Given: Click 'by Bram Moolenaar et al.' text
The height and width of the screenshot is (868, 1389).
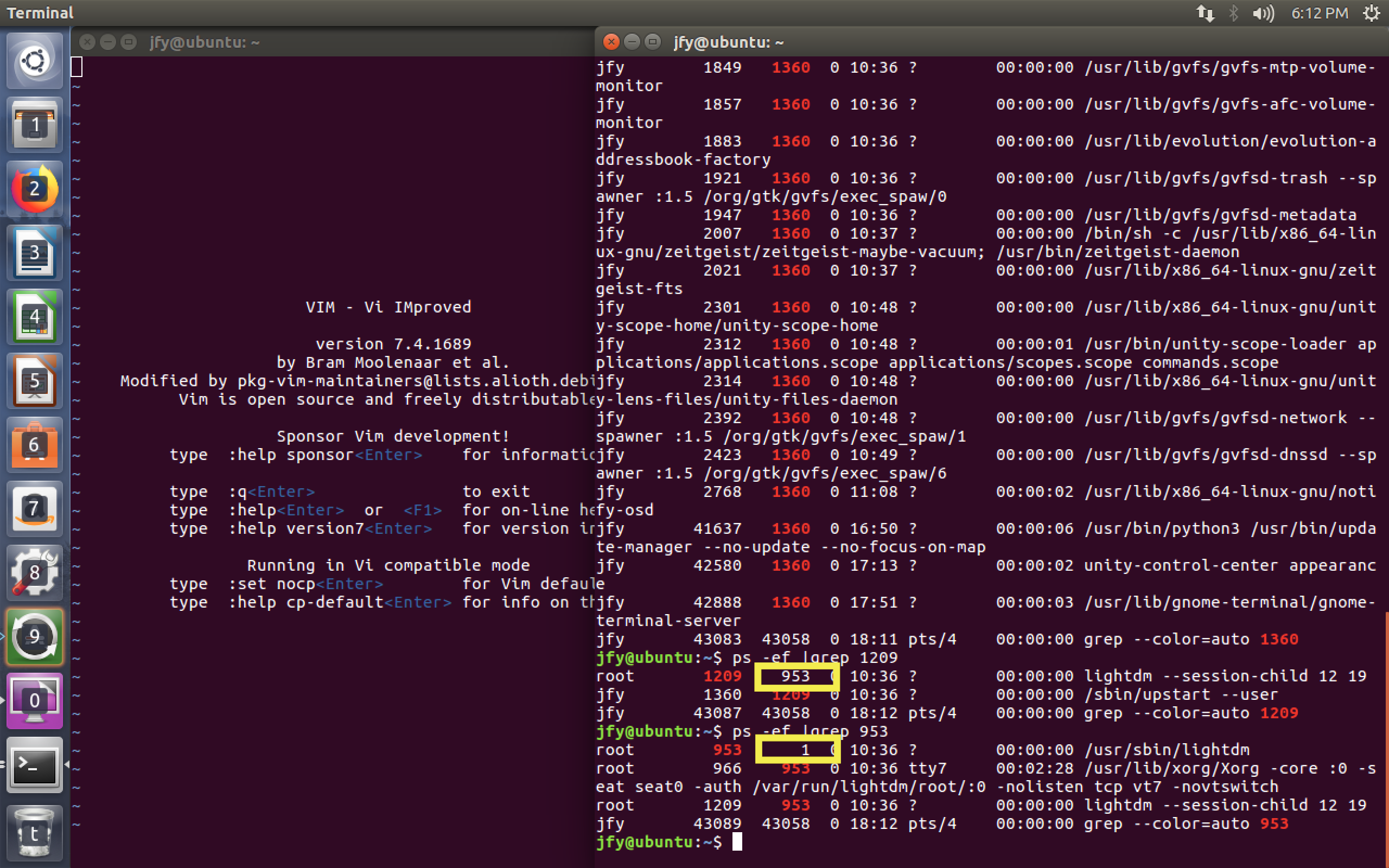Looking at the screenshot, I should tap(393, 362).
